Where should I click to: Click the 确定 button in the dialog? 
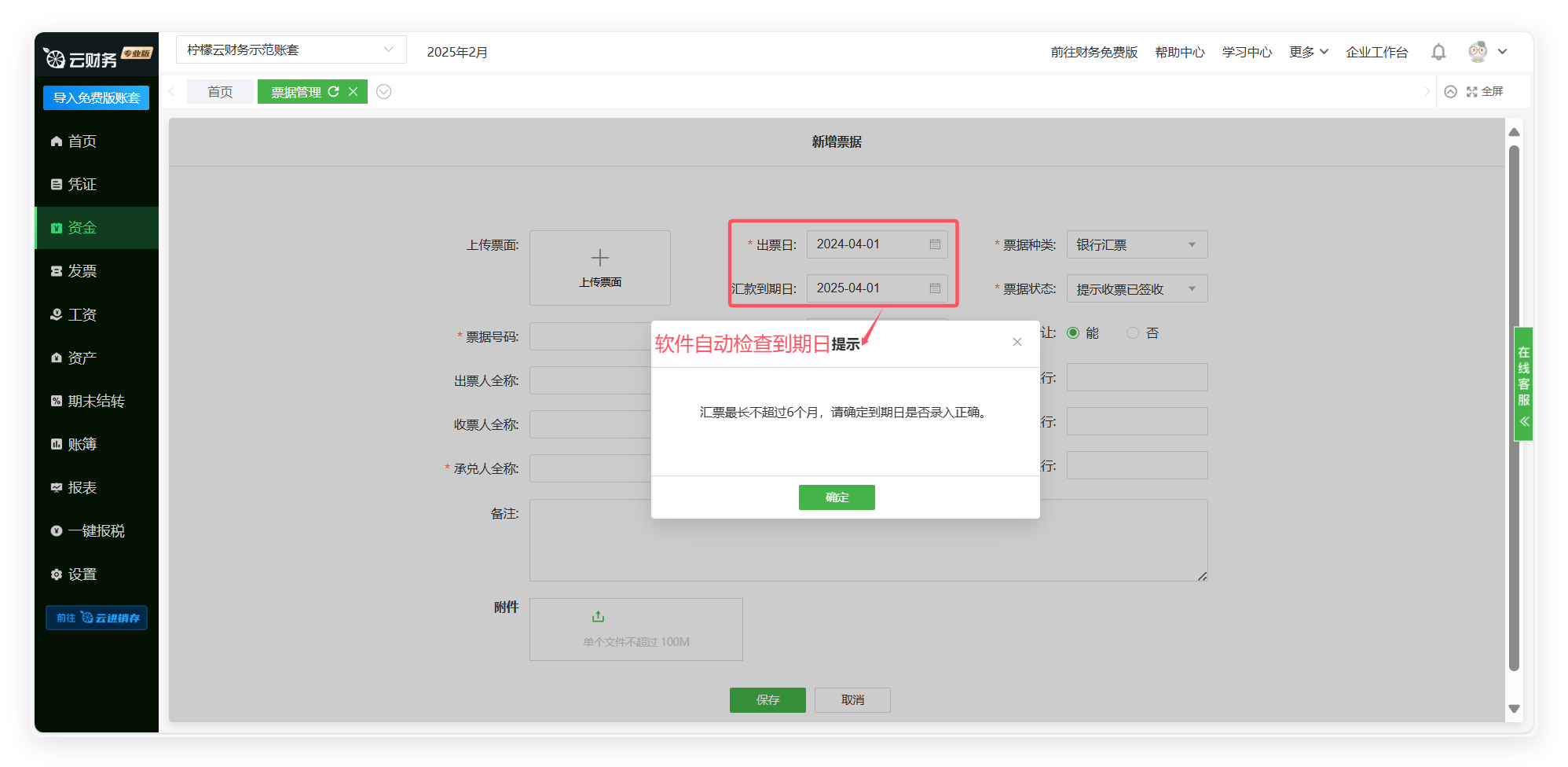837,497
